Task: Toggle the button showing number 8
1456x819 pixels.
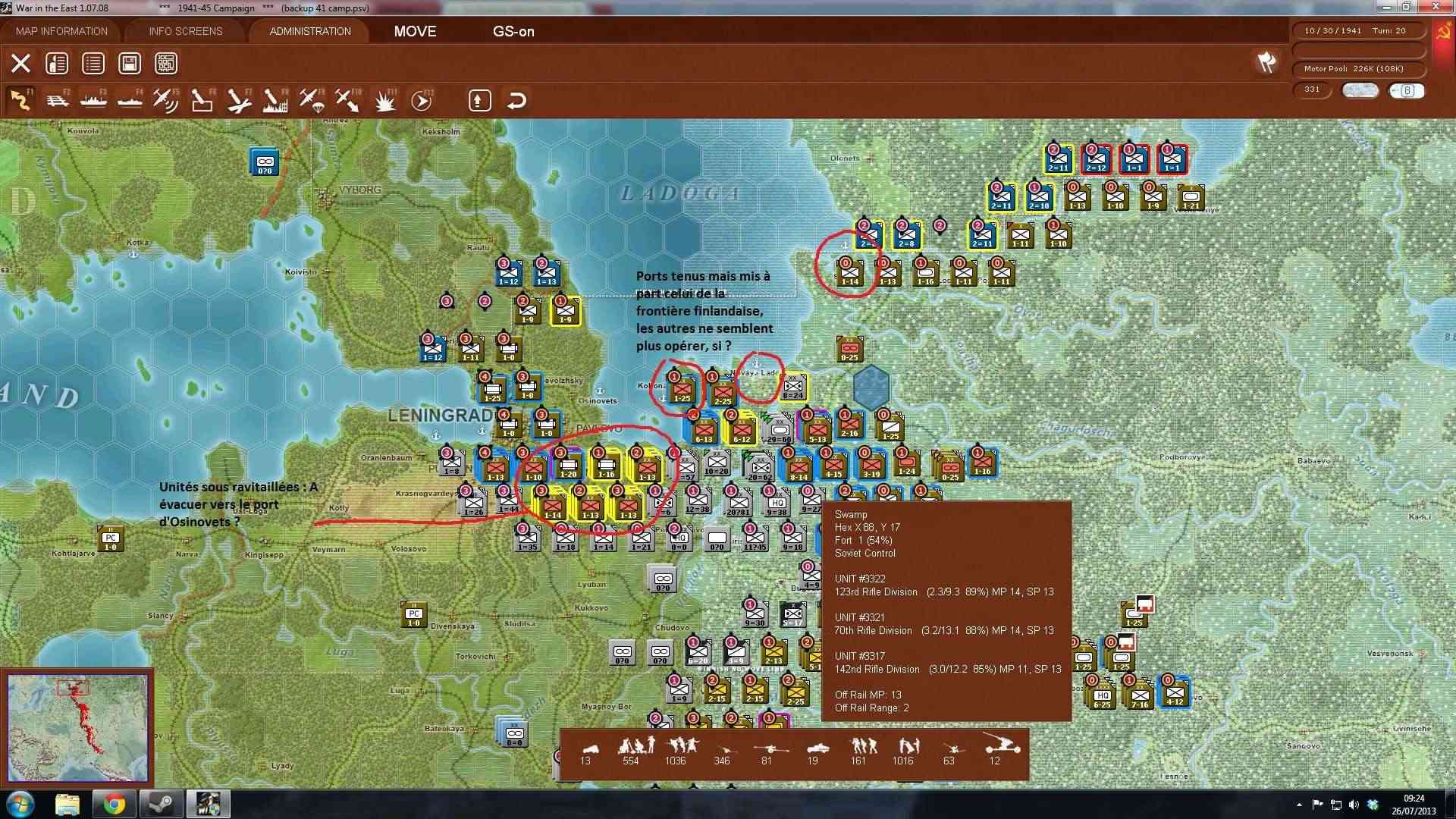Action: 1407,90
